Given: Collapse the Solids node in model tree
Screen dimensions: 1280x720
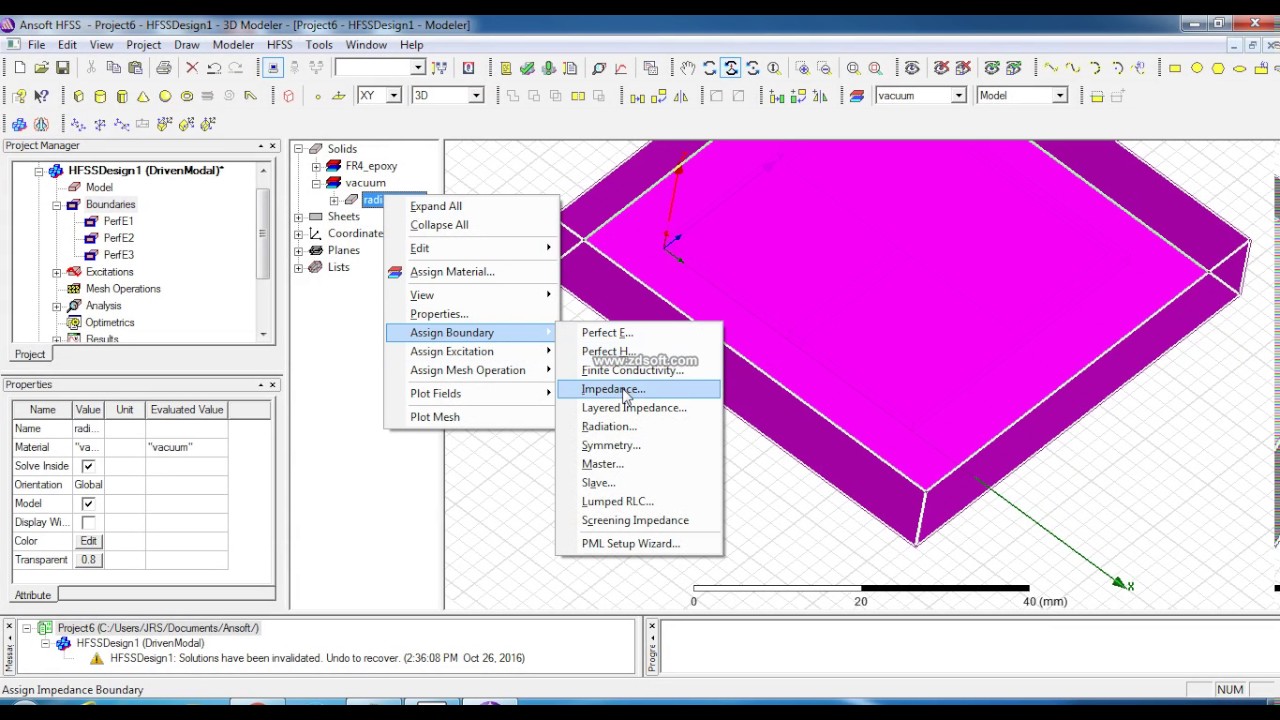Looking at the screenshot, I should coord(298,149).
